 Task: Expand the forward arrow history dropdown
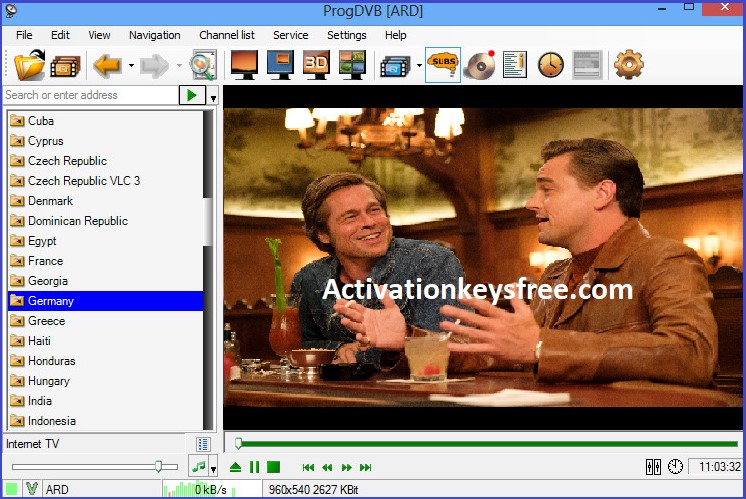click(x=179, y=65)
